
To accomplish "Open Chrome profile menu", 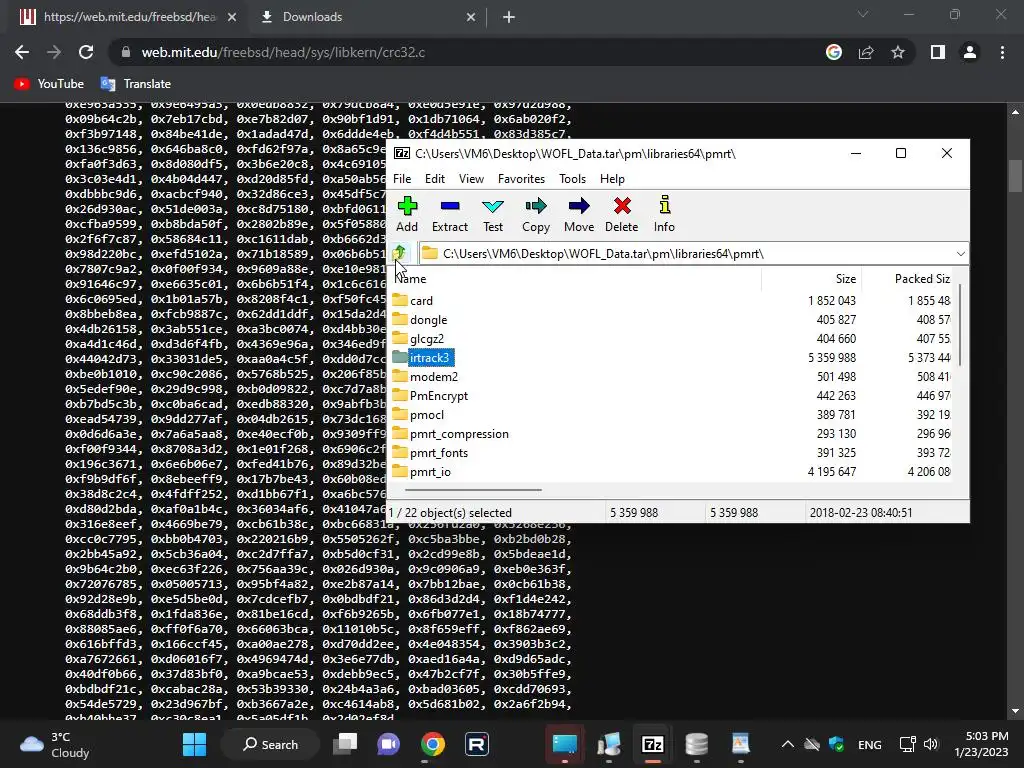I will click(970, 52).
